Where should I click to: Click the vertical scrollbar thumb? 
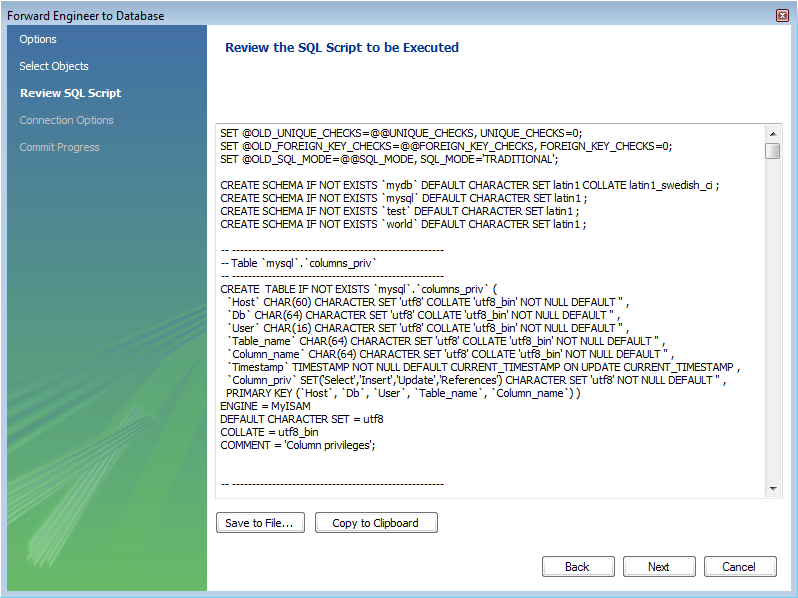point(773,151)
